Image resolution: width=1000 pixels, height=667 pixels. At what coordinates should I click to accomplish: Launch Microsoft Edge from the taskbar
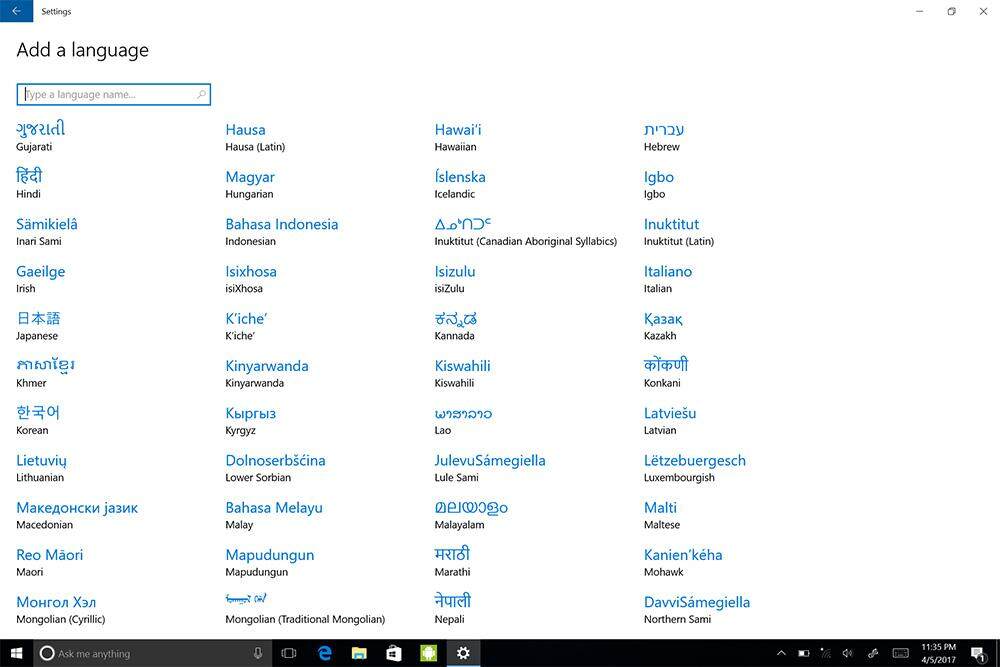324,653
